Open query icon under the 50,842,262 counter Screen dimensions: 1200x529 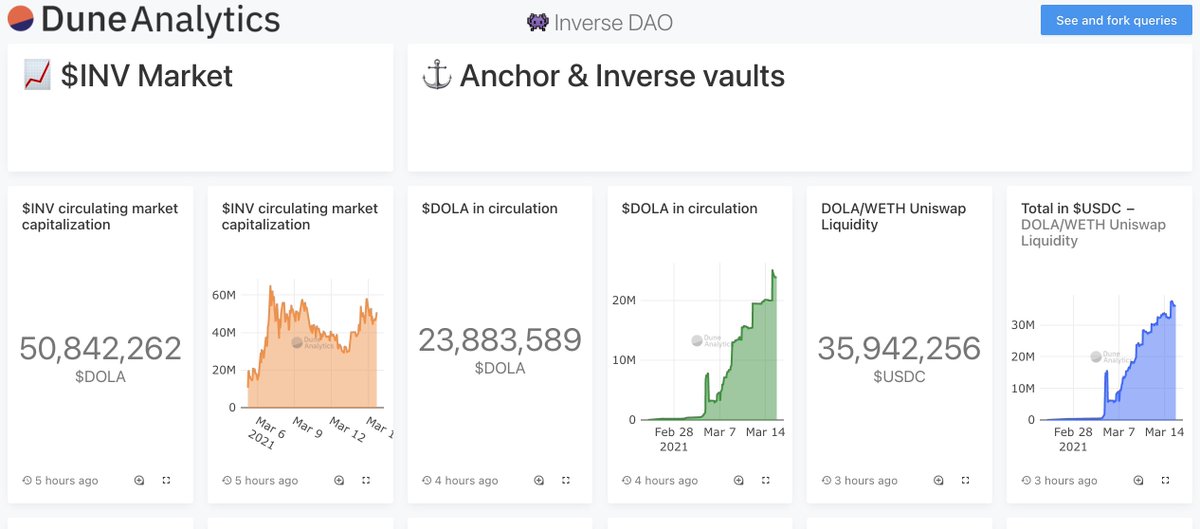click(x=139, y=481)
